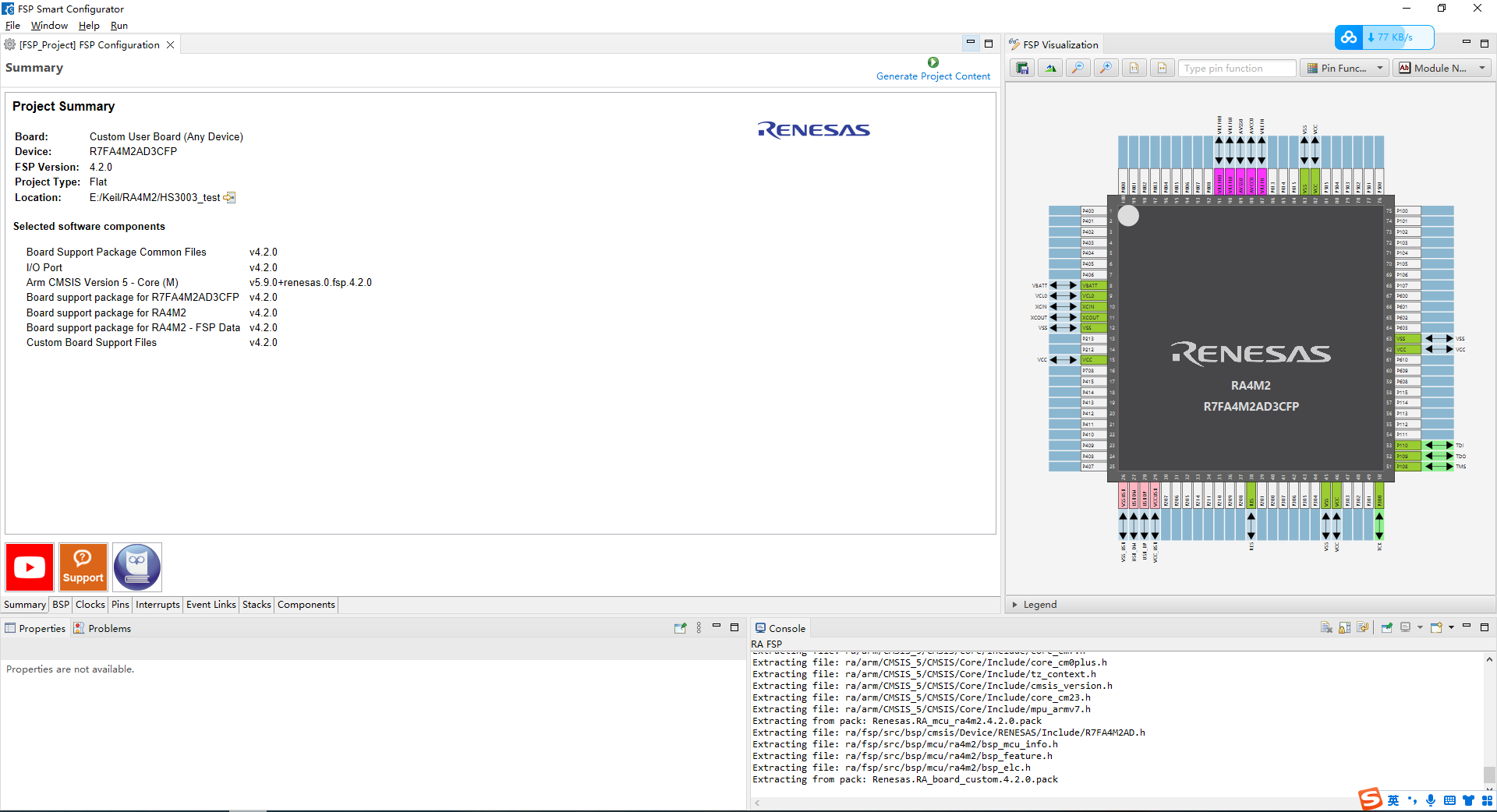Click the Sogou input method logo

[x=1370, y=799]
